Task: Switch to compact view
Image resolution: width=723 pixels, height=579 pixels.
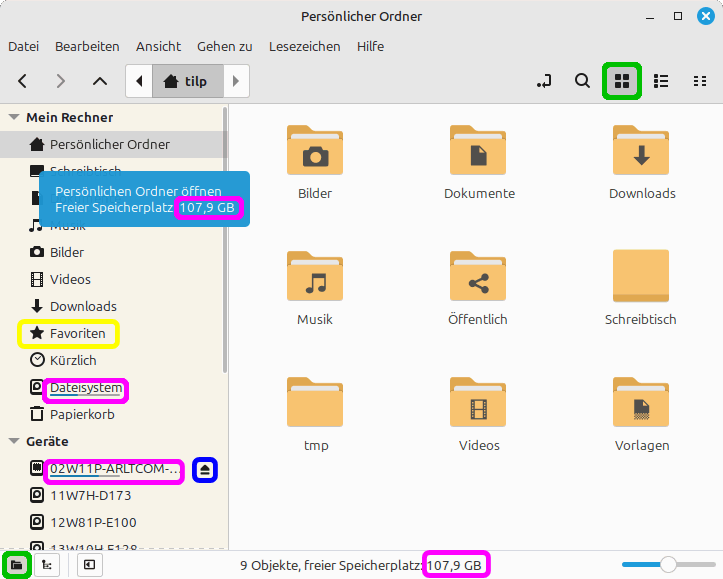Action: click(699, 81)
